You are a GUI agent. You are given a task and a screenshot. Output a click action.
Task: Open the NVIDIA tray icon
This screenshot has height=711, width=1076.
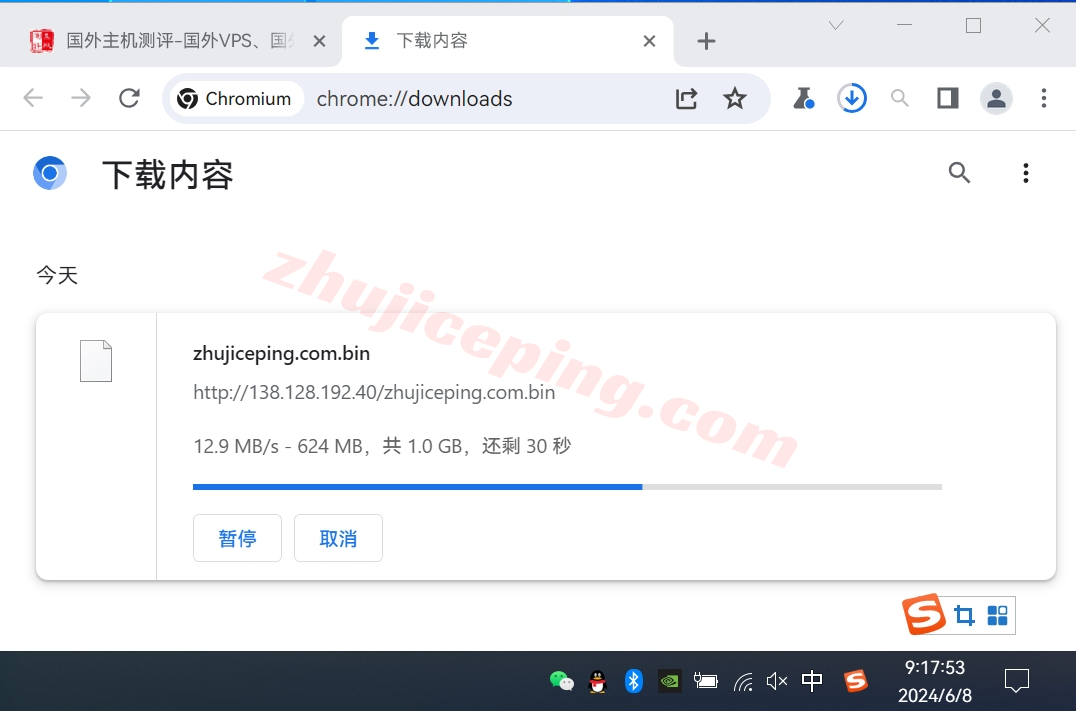click(670, 681)
